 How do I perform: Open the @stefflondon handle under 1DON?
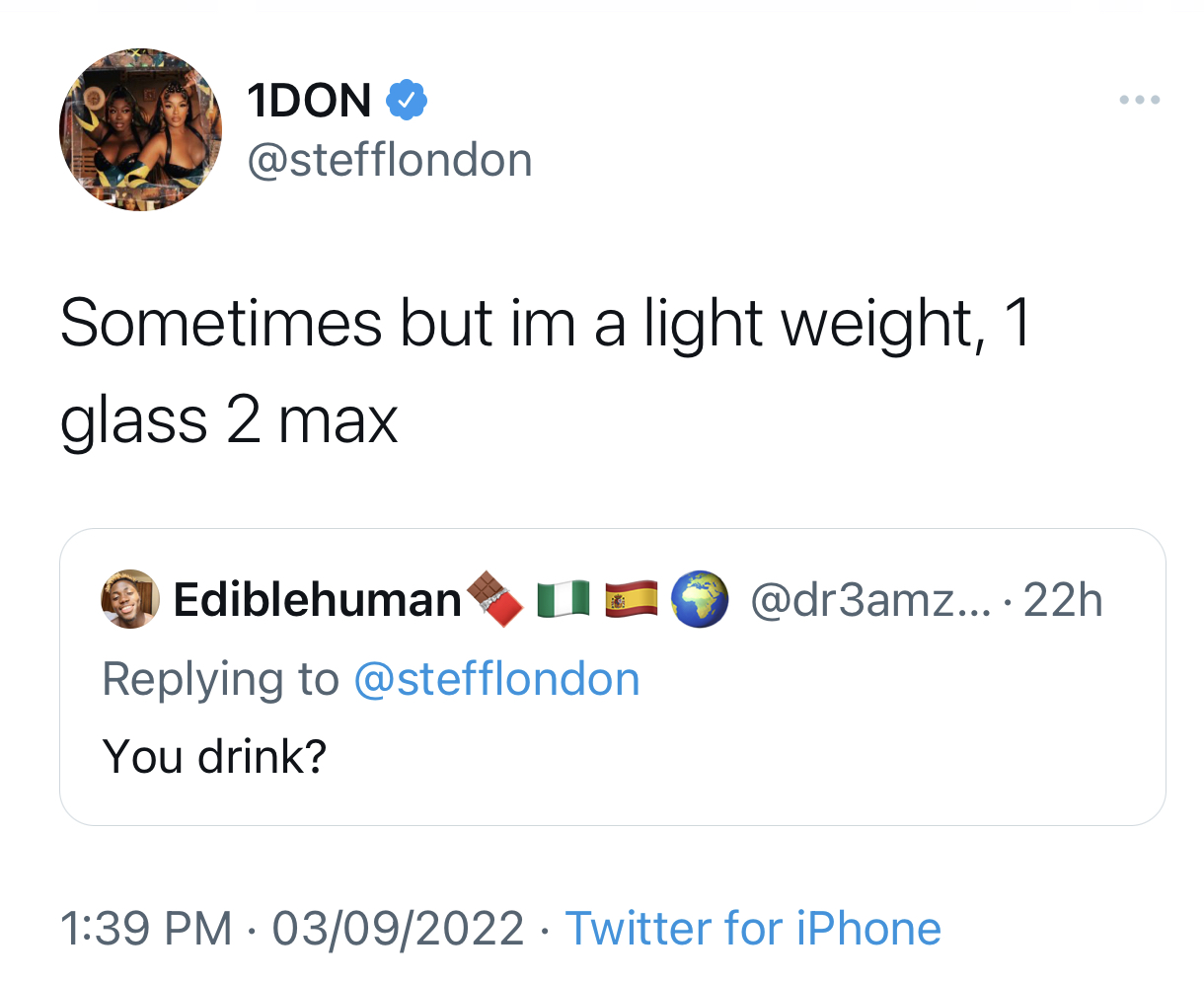pyautogui.click(x=390, y=160)
